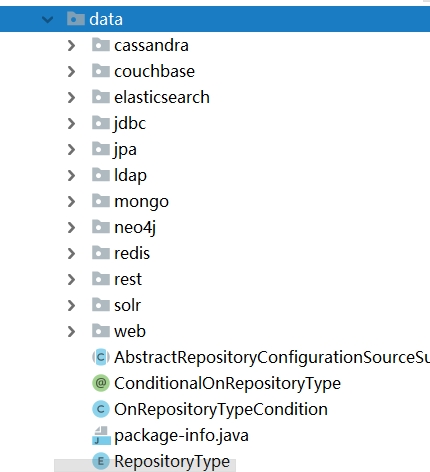Expand the jpa package
Image resolution: width=430 pixels, height=472 pixels.
click(x=71, y=149)
